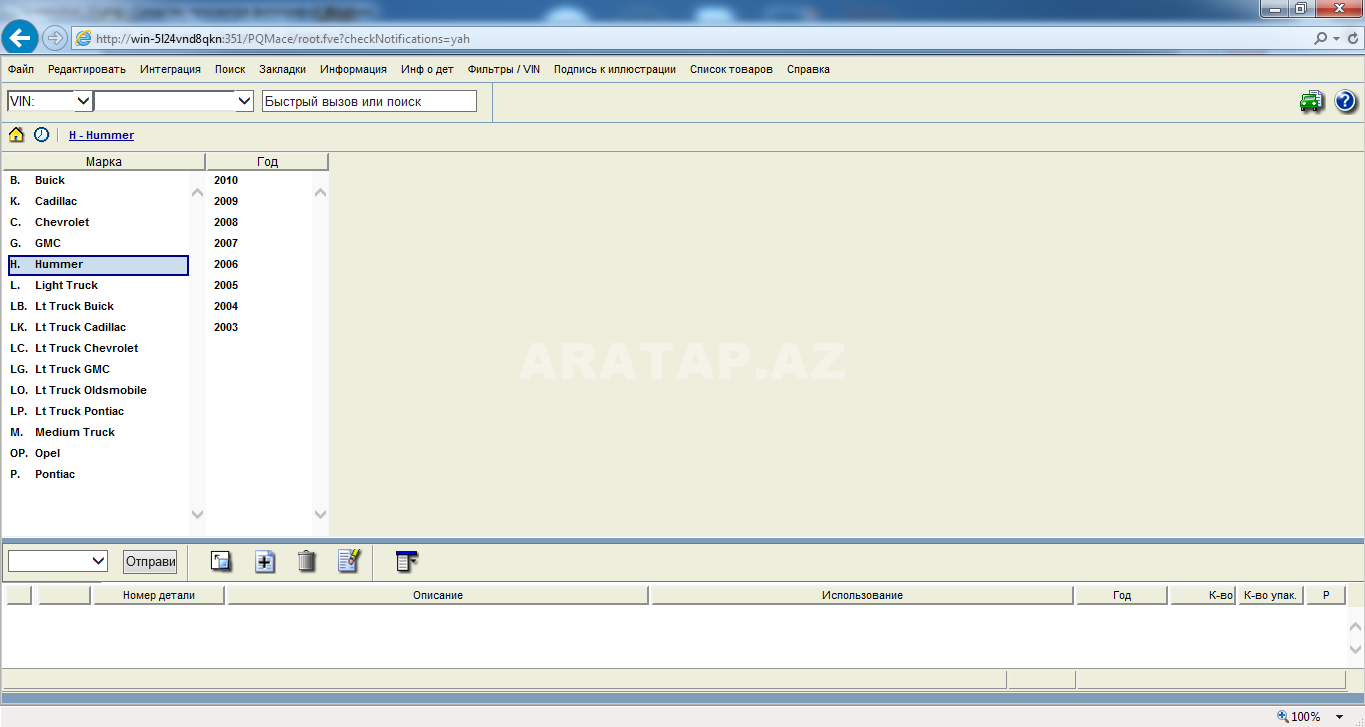This screenshot has width=1365, height=727.
Task: Open the Интеграция menu
Action: coord(170,69)
